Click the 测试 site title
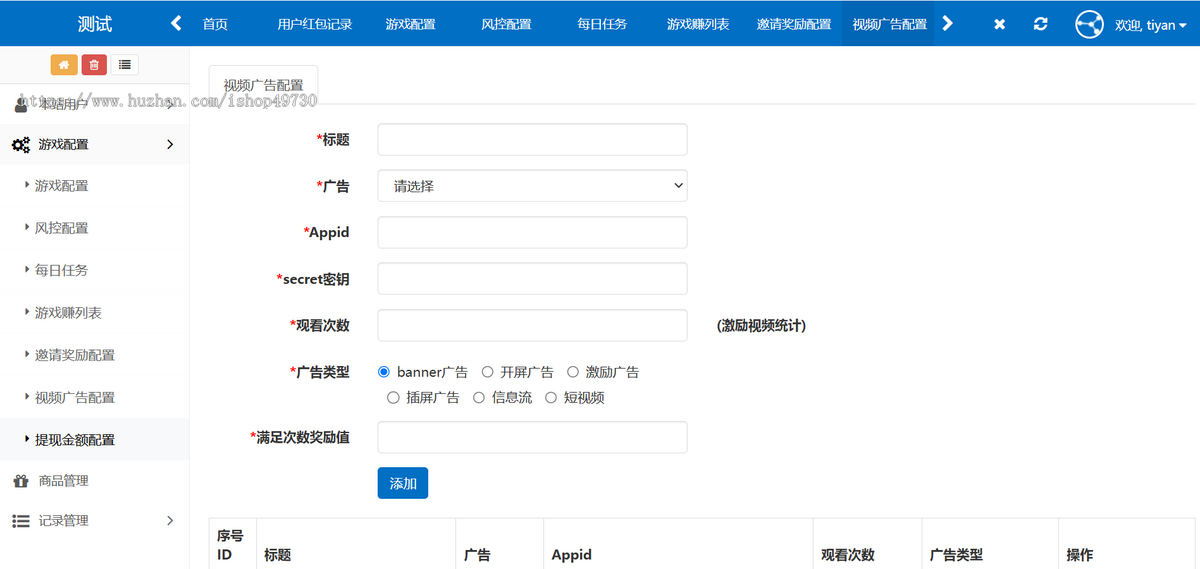The image size is (1200, 569). [x=95, y=24]
